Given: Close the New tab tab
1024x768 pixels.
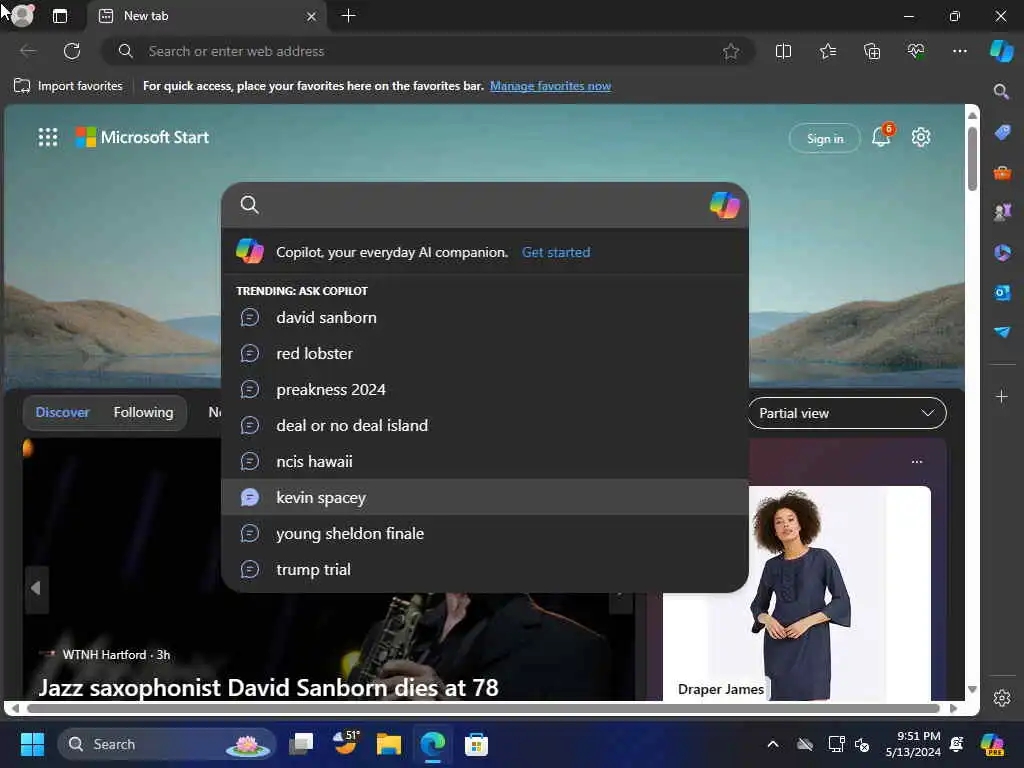Looking at the screenshot, I should point(312,16).
